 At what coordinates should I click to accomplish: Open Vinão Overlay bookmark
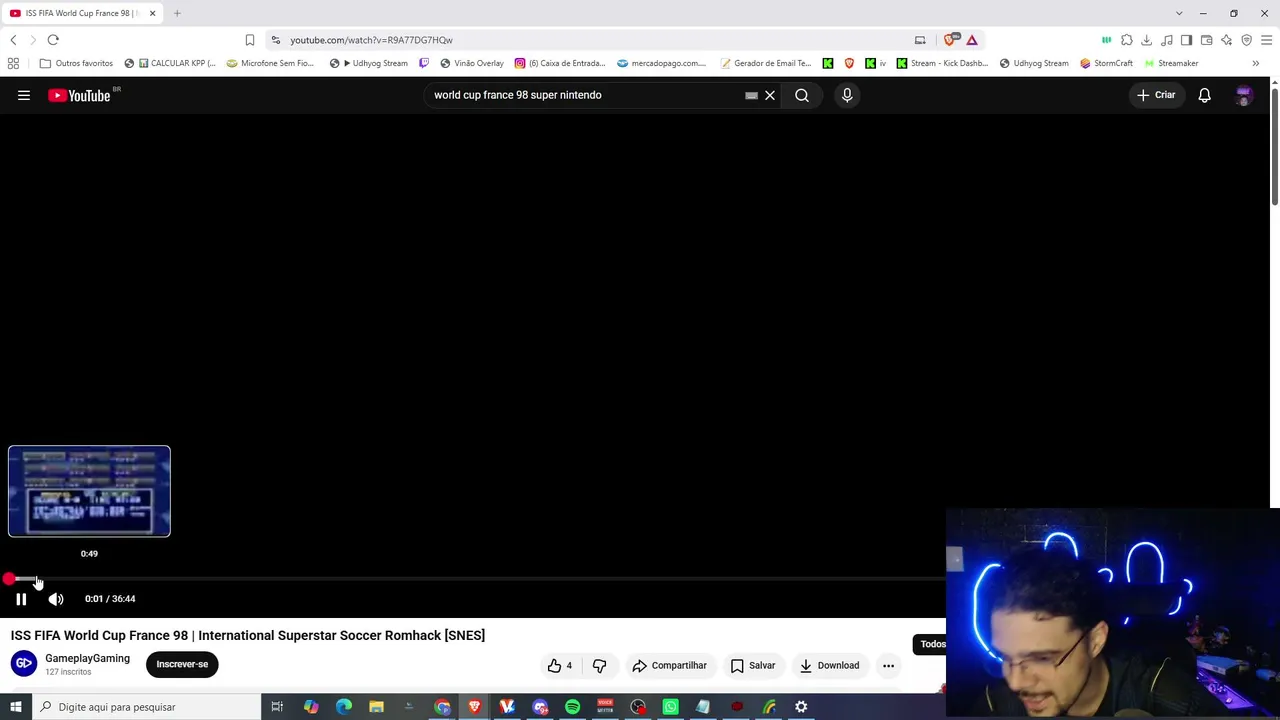pyautogui.click(x=472, y=63)
